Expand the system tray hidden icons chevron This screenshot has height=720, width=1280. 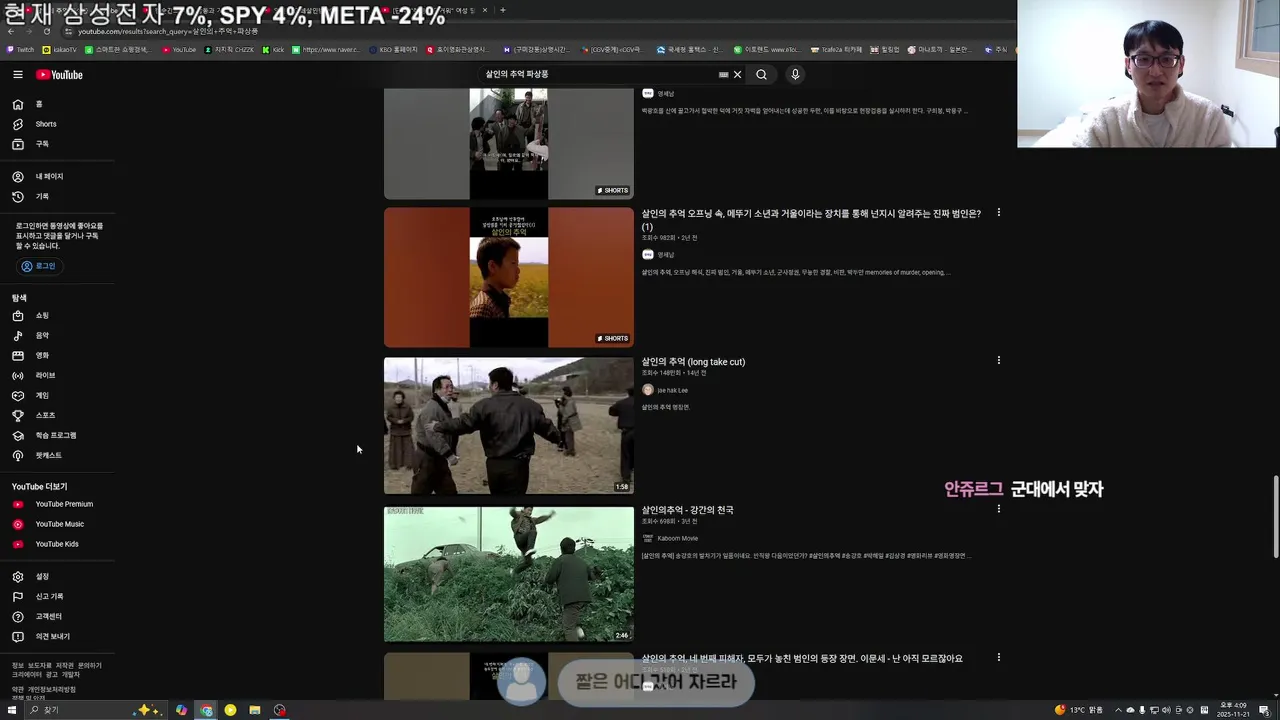[x=1118, y=710]
